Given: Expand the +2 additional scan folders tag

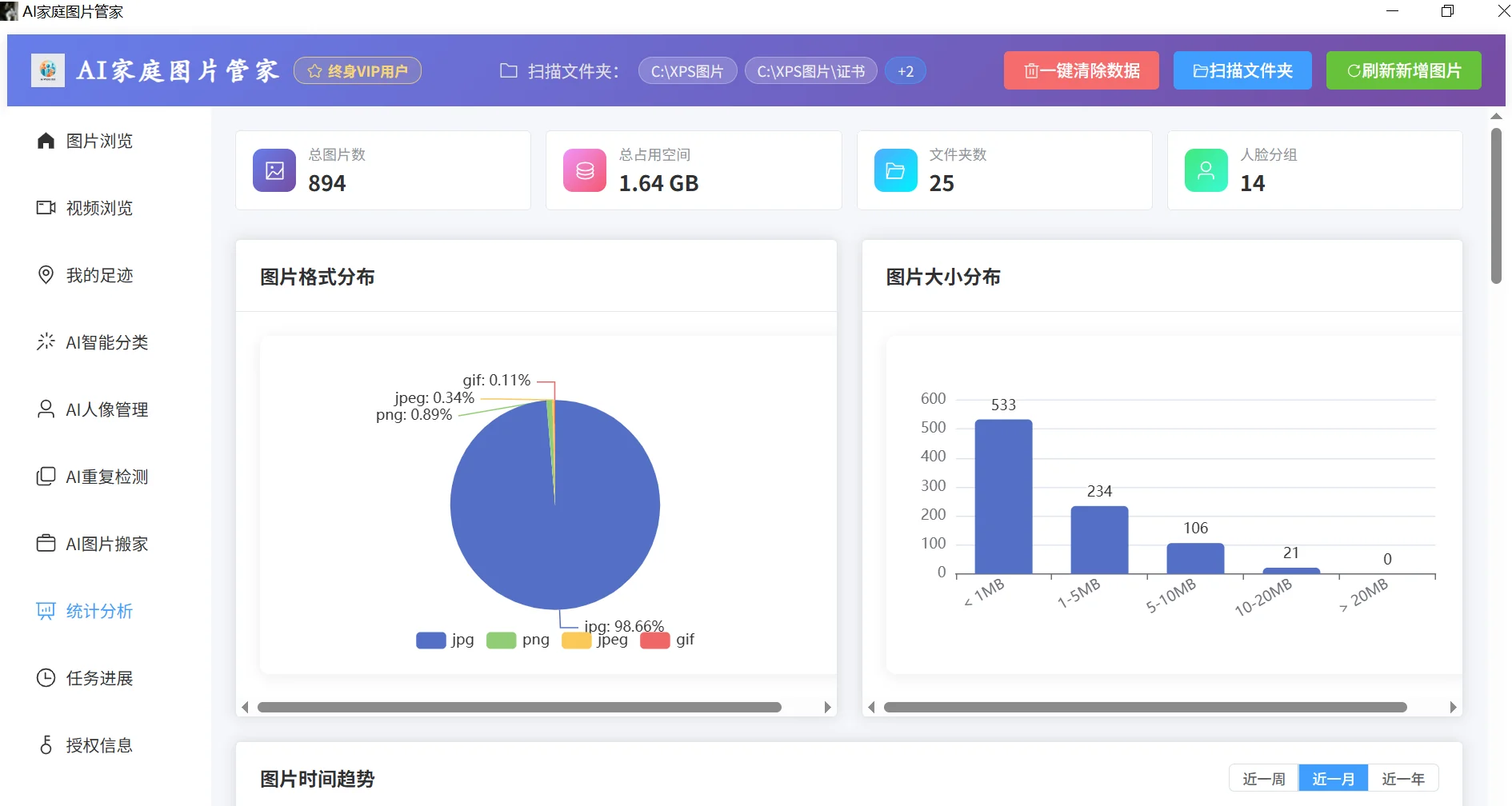Looking at the screenshot, I should (x=906, y=71).
